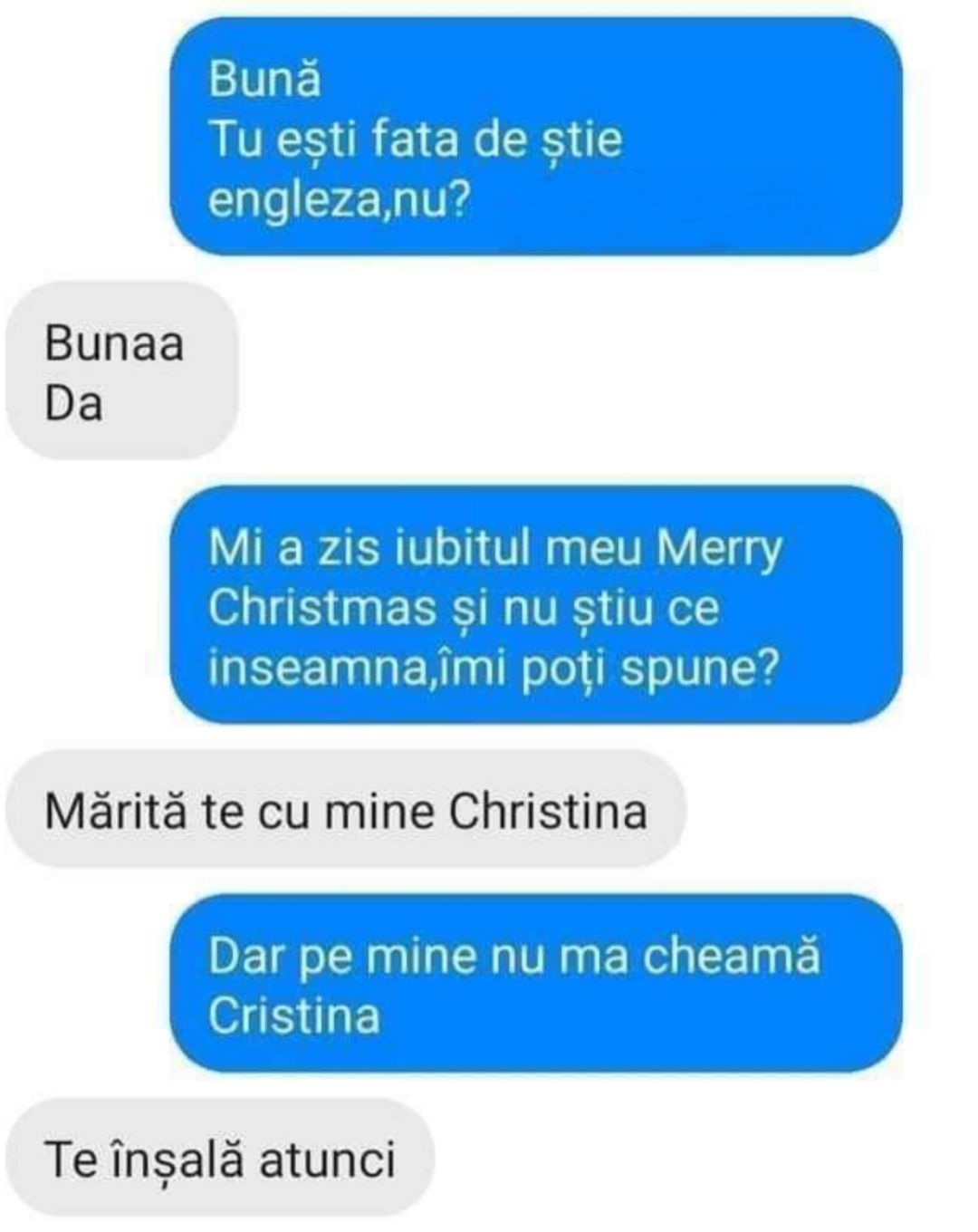Tap the word 'Da' in the gray reply
This screenshot has height=1232, width=978.
pyautogui.click(x=73, y=404)
